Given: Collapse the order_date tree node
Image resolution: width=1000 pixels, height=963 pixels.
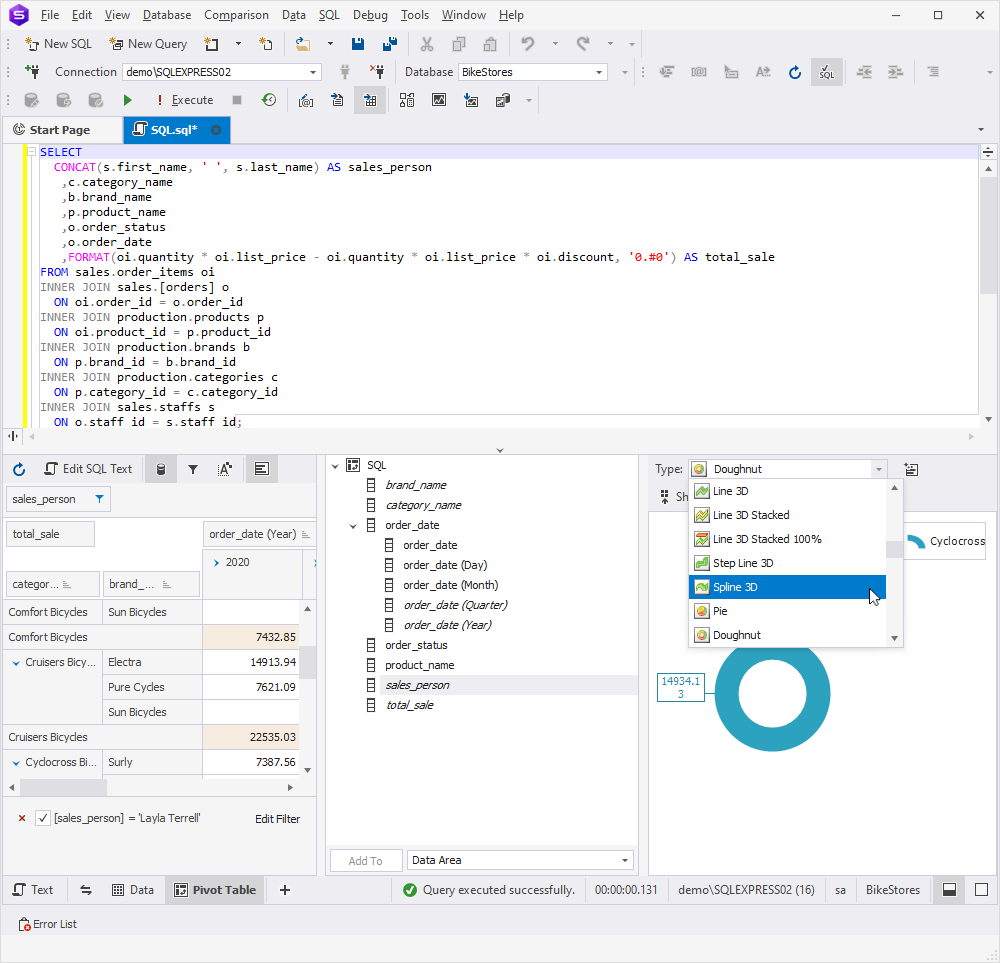Looking at the screenshot, I should pos(353,526).
